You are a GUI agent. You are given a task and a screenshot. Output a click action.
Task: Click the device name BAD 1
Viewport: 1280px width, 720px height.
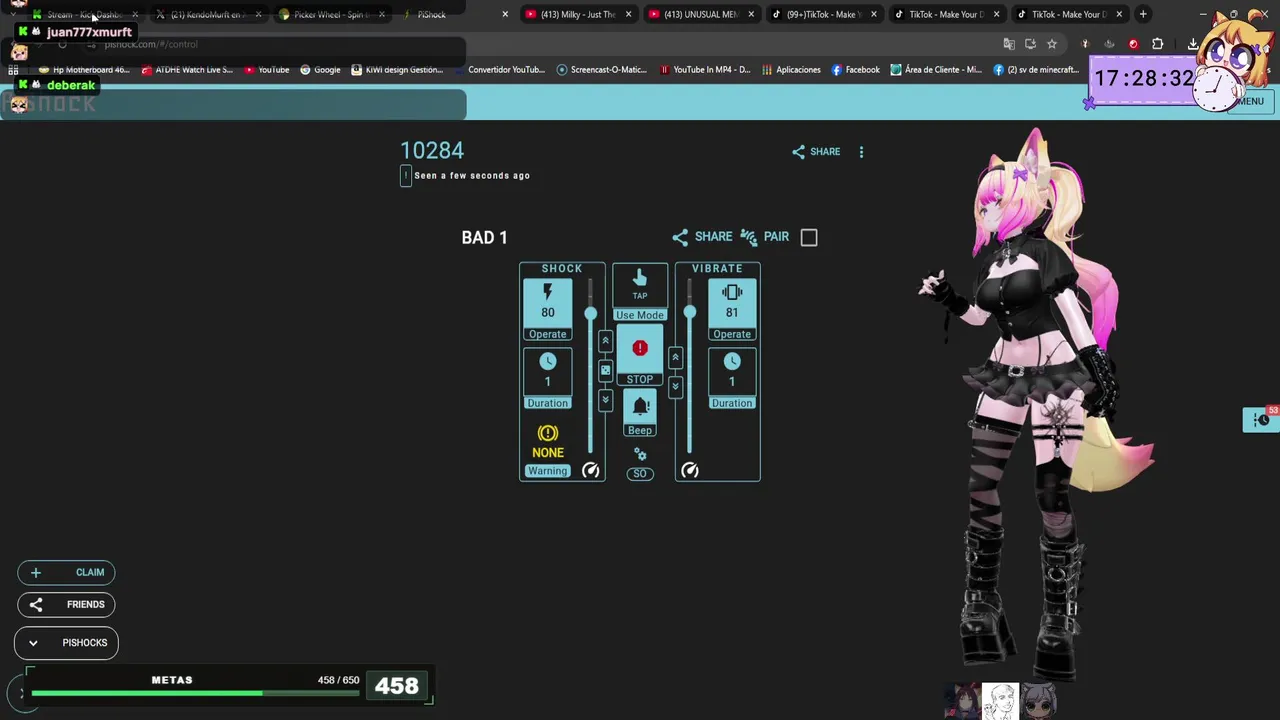484,238
